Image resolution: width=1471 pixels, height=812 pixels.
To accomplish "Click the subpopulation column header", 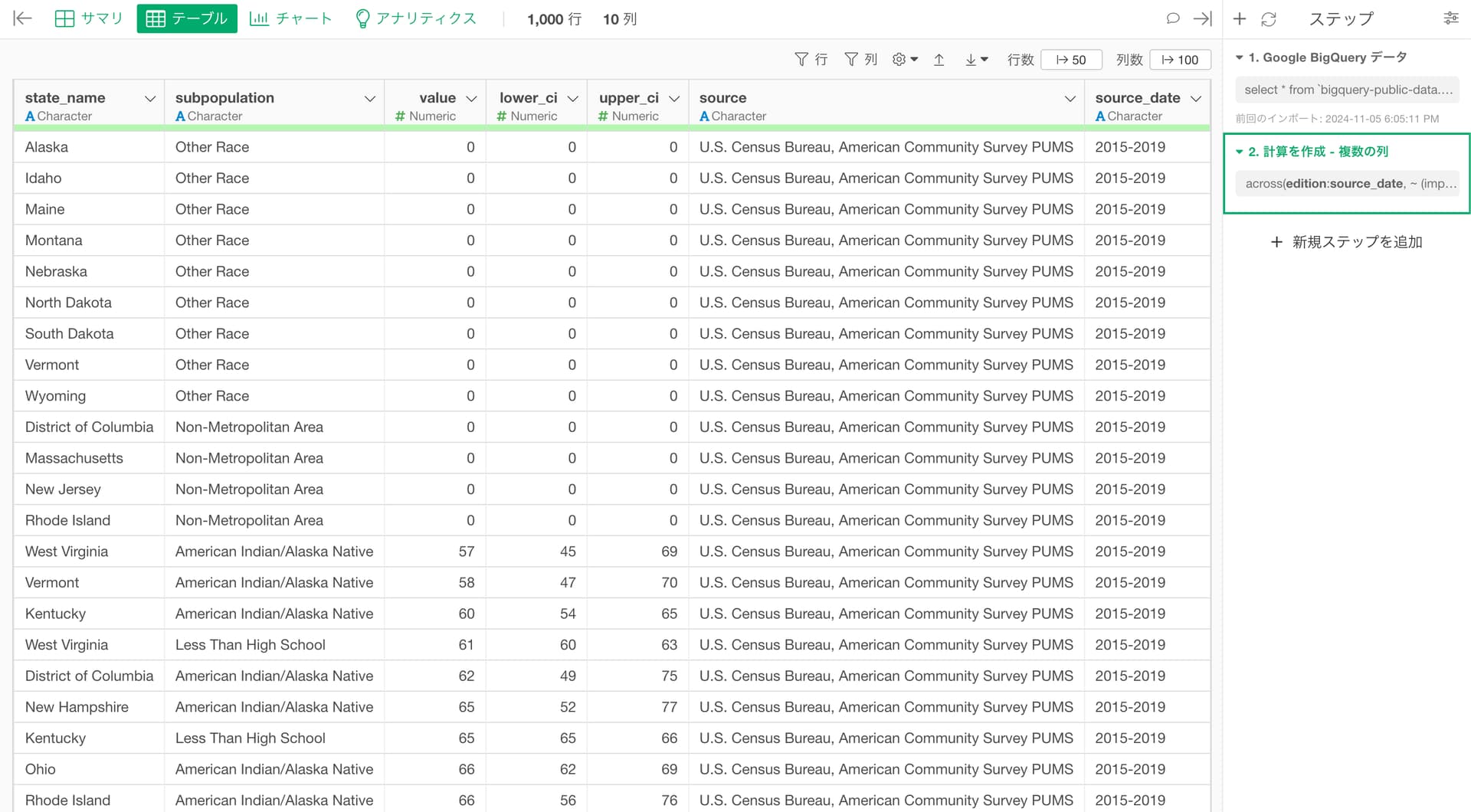I will (224, 98).
